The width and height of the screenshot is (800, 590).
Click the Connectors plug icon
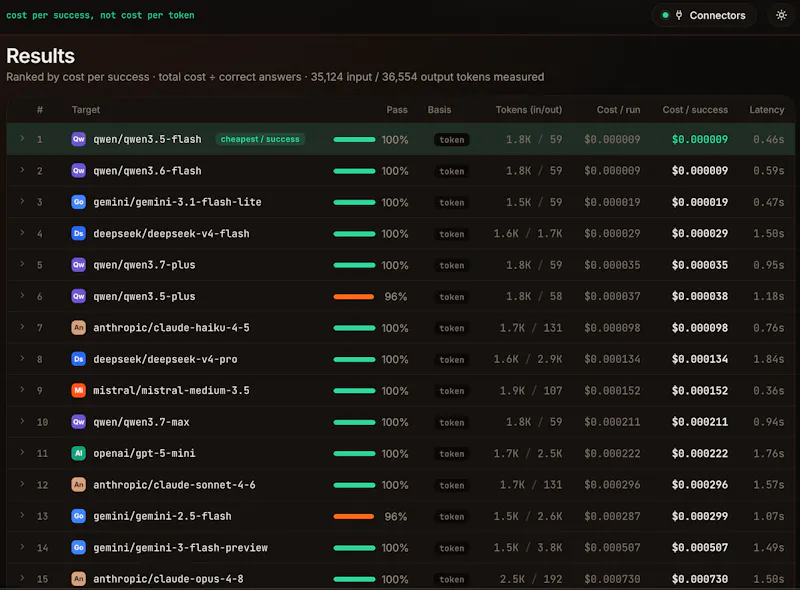[679, 15]
